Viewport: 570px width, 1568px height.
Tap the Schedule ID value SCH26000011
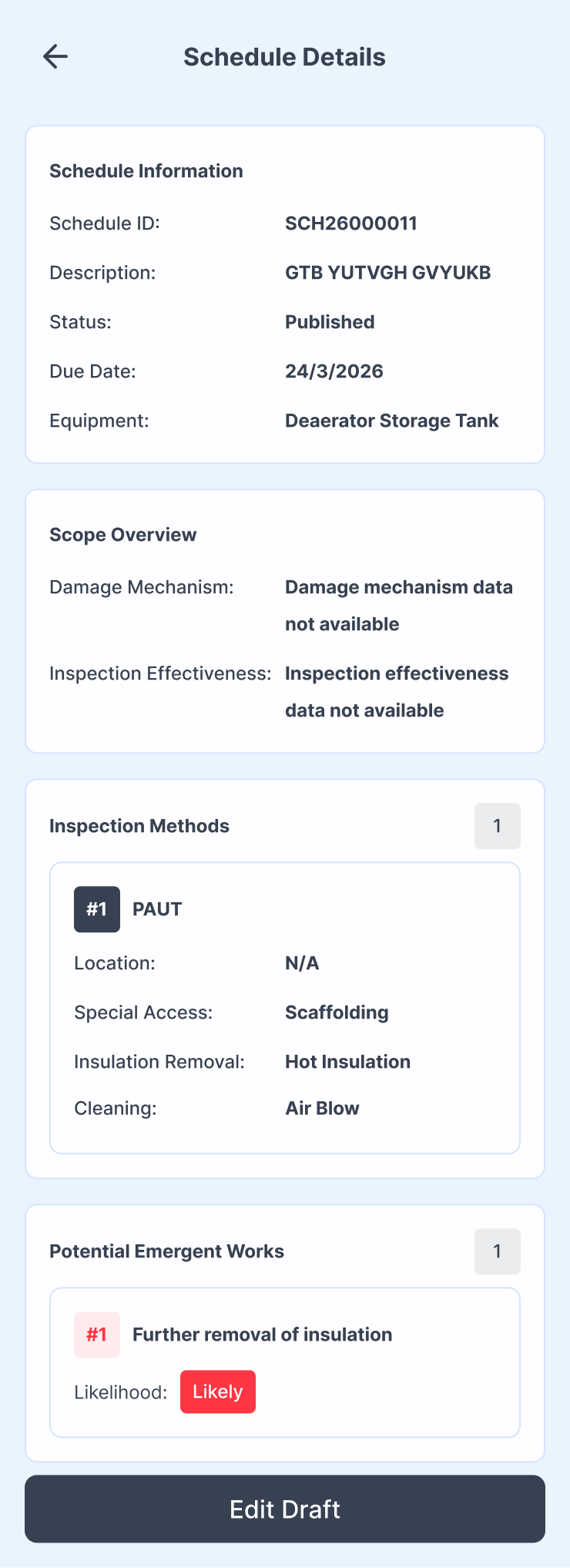(351, 223)
